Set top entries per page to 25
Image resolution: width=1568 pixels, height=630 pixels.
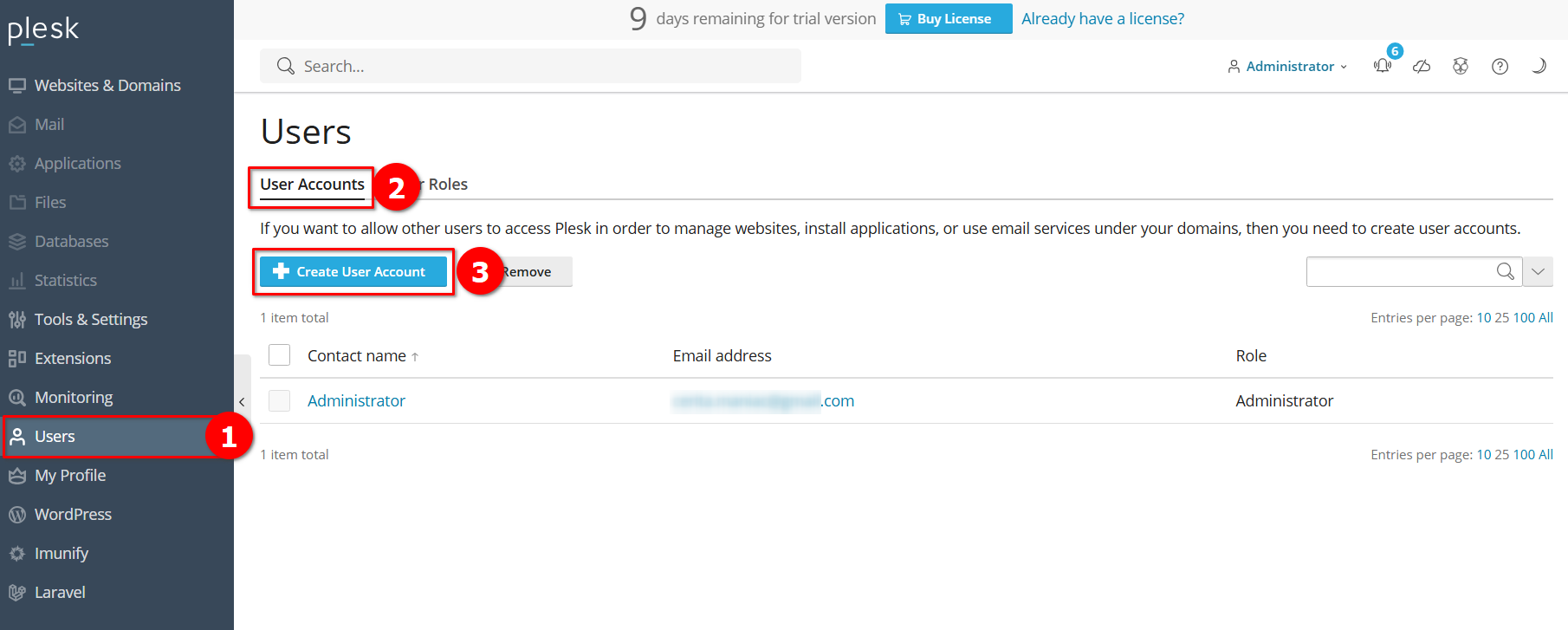[1502, 318]
